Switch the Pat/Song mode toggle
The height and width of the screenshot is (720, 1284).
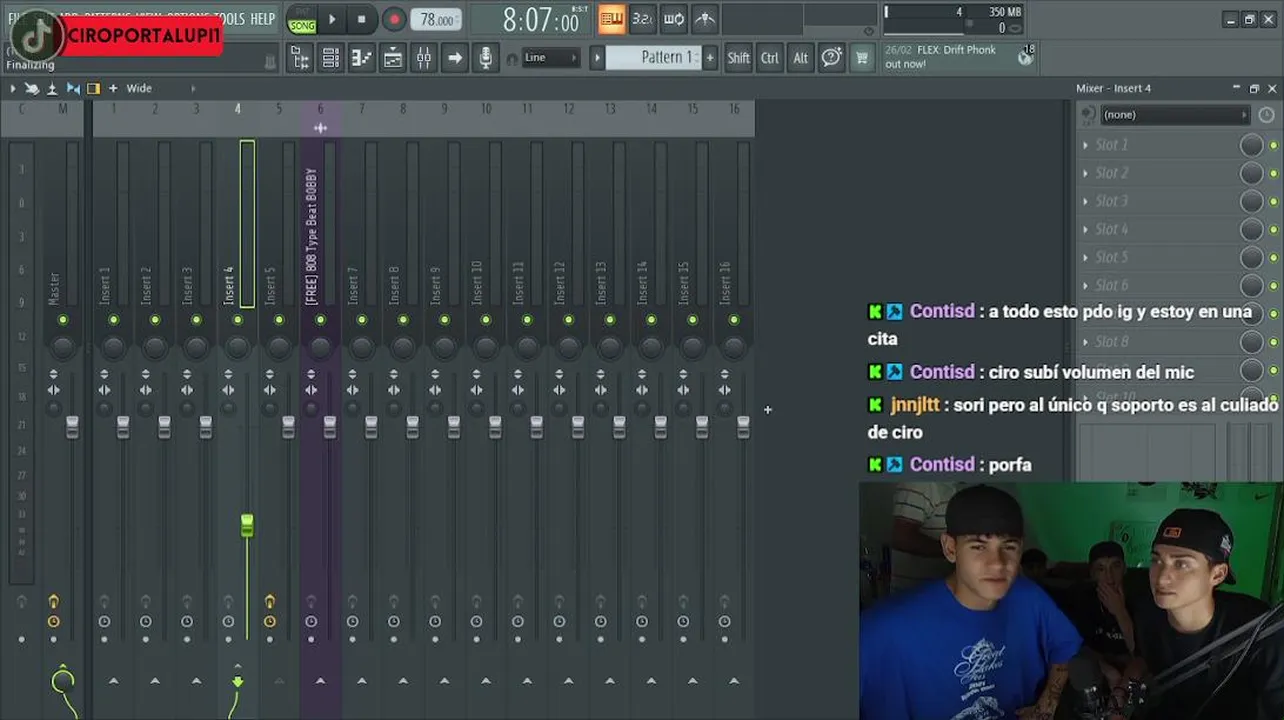point(302,19)
